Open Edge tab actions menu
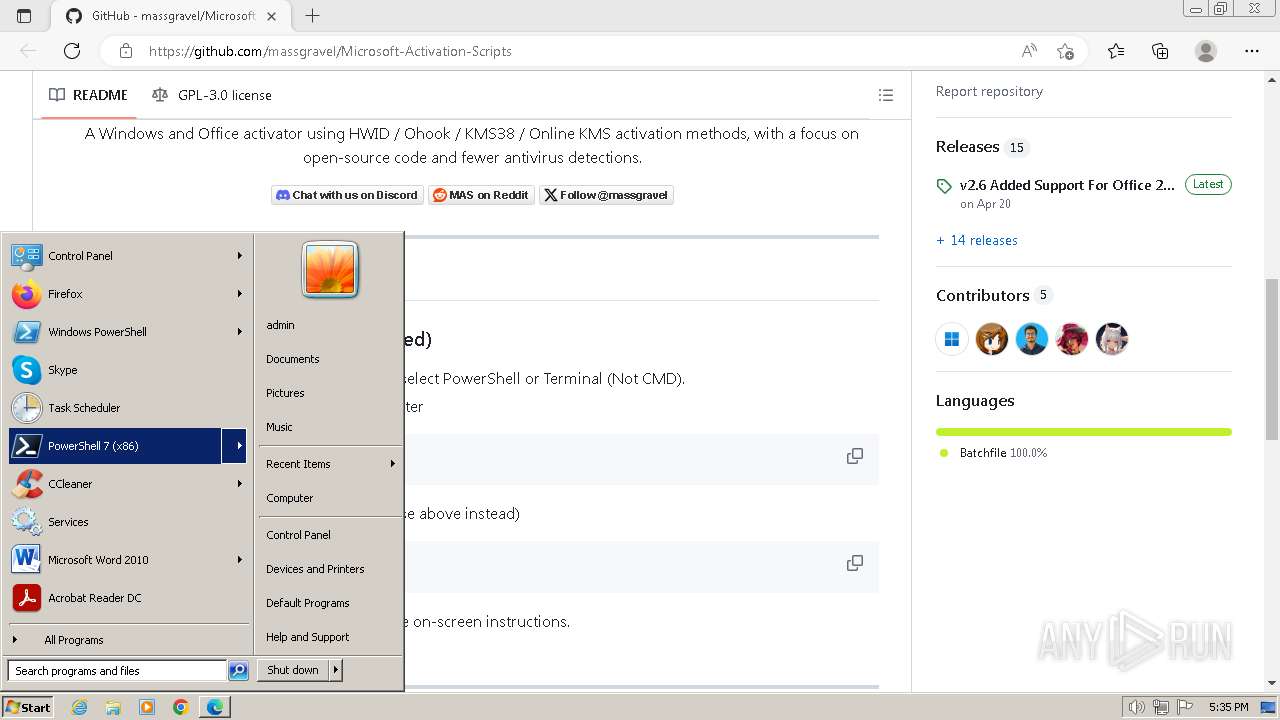 pos(24,16)
